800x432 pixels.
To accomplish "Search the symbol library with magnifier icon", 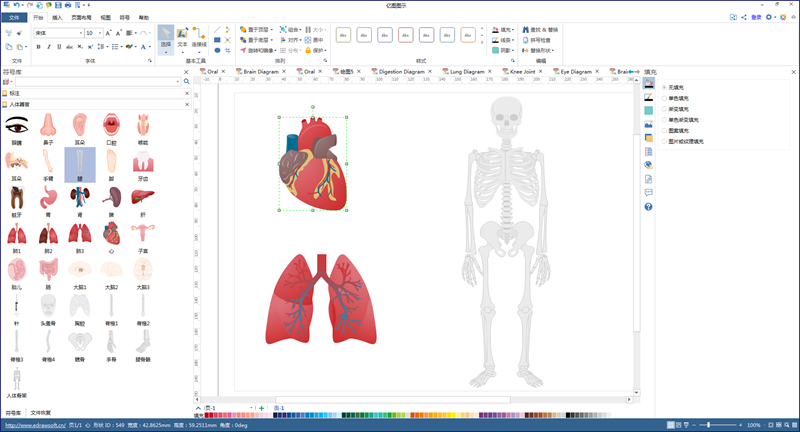I will pyautogui.click(x=187, y=82).
